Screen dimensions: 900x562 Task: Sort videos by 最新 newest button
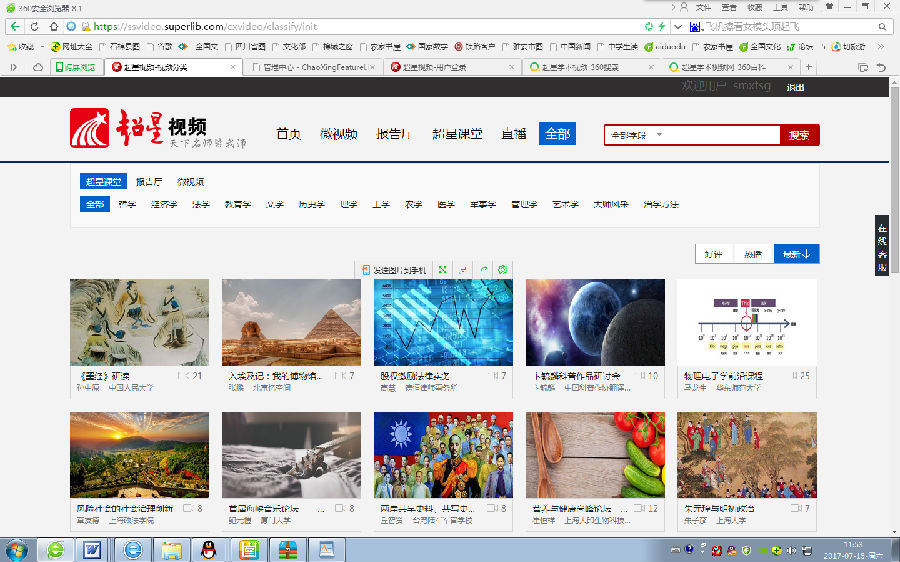point(796,254)
